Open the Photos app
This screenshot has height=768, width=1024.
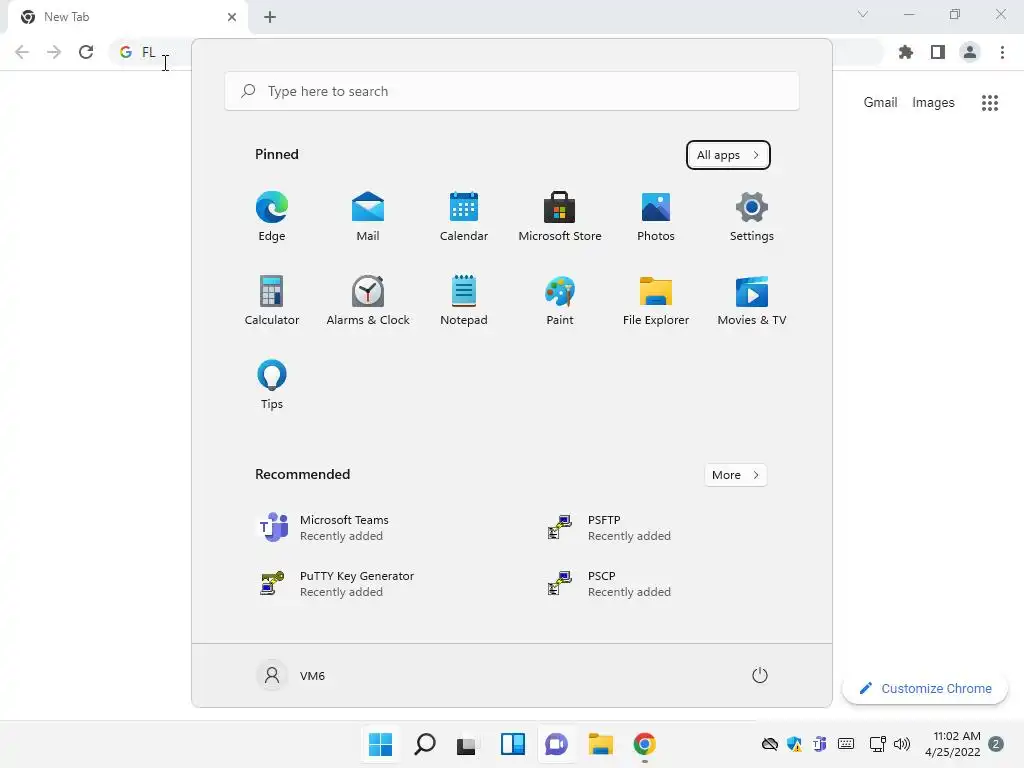click(656, 217)
